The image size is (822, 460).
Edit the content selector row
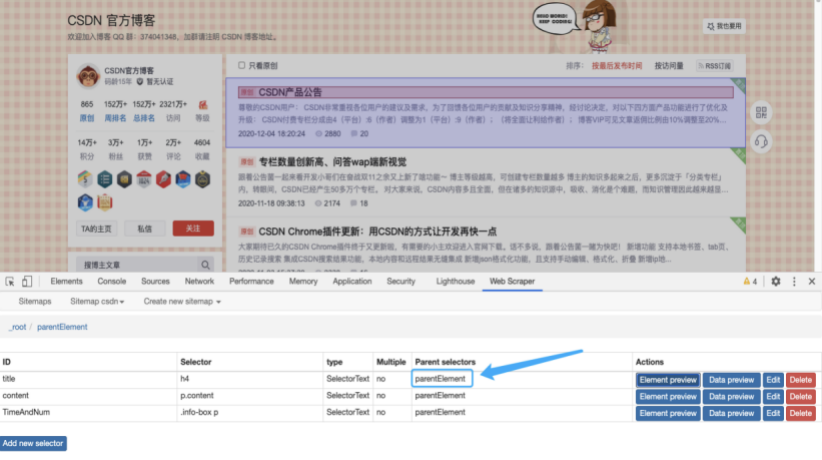coord(772,396)
